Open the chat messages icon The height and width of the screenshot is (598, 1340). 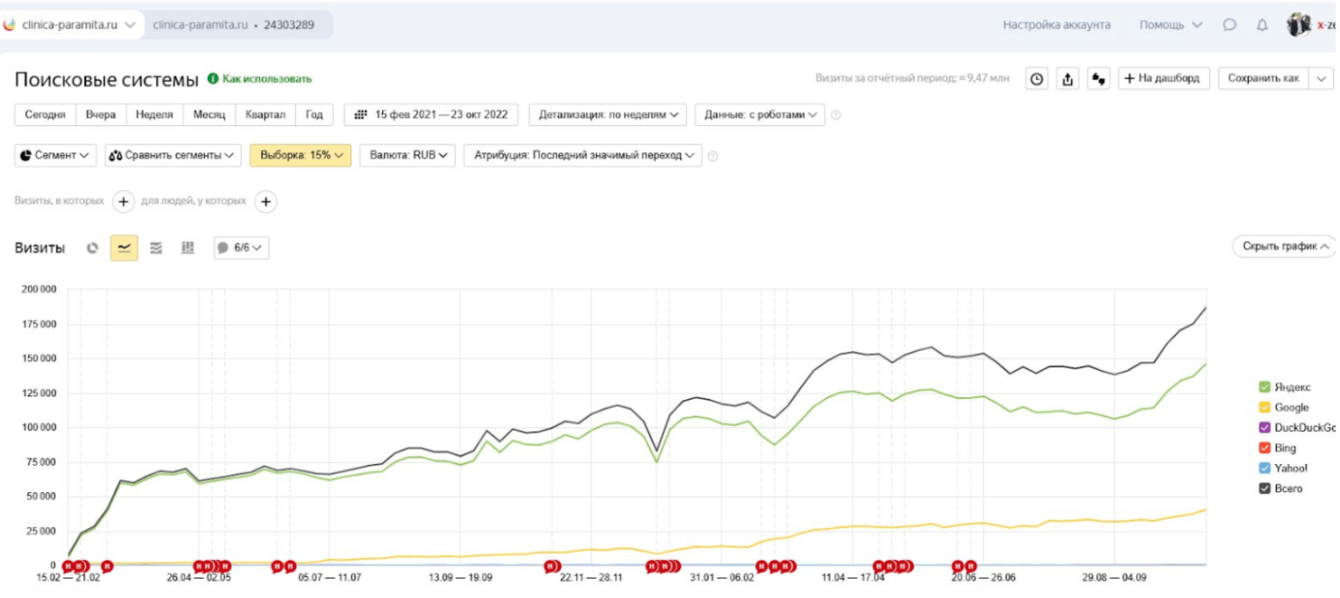[1230, 25]
